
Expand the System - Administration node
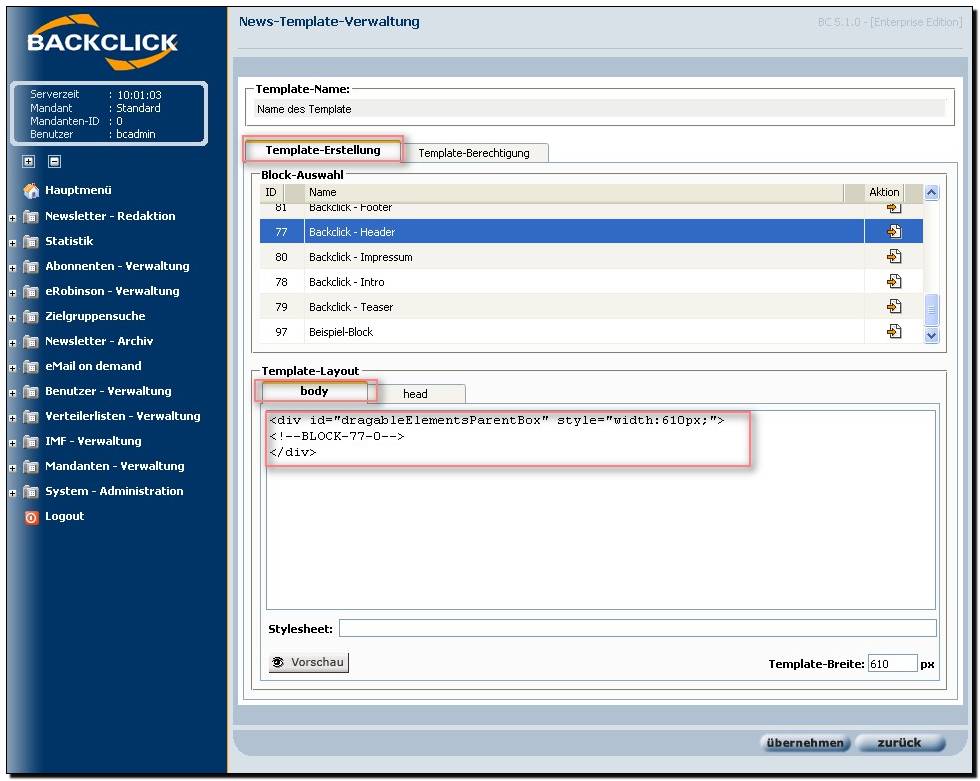coord(13,492)
